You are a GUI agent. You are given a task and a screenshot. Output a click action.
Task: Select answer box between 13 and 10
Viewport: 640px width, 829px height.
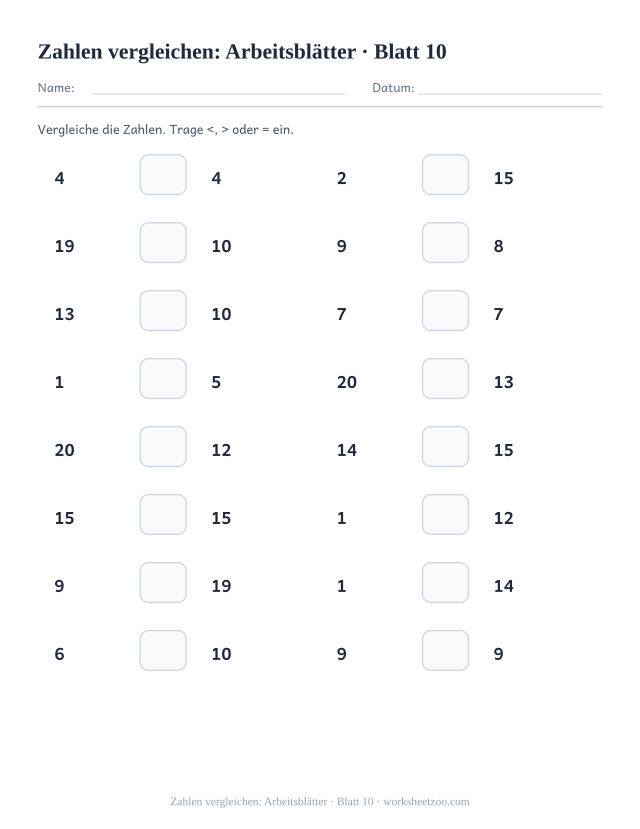tap(163, 310)
